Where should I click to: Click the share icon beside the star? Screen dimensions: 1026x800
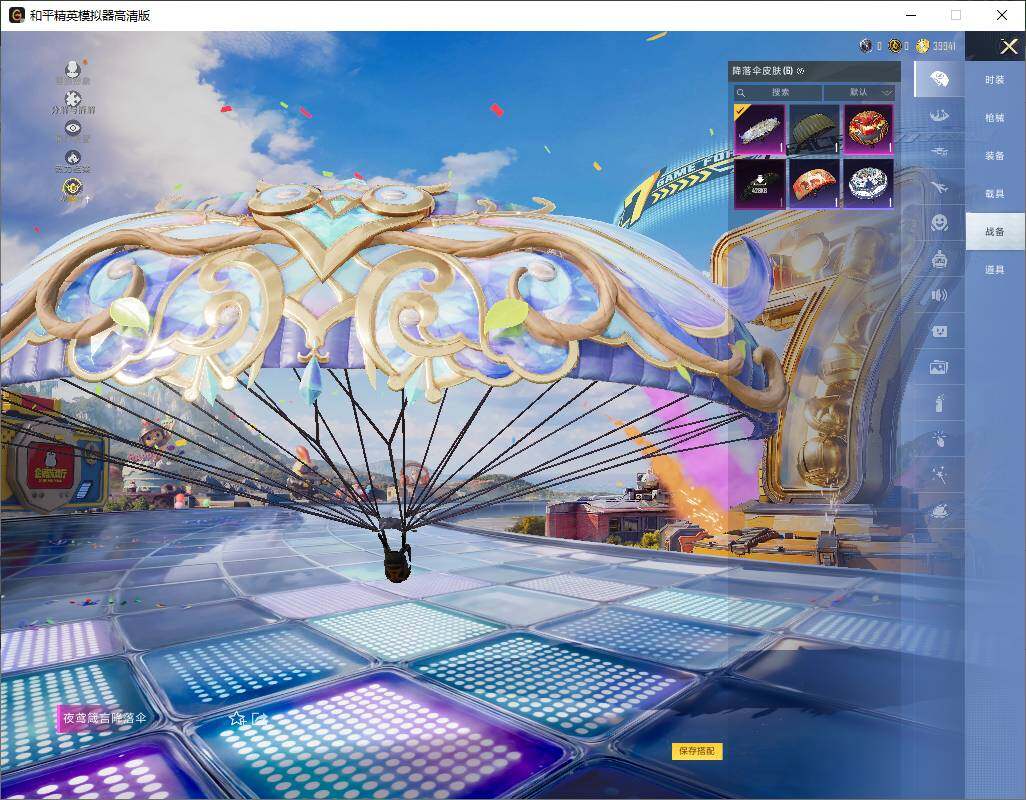[x=259, y=718]
